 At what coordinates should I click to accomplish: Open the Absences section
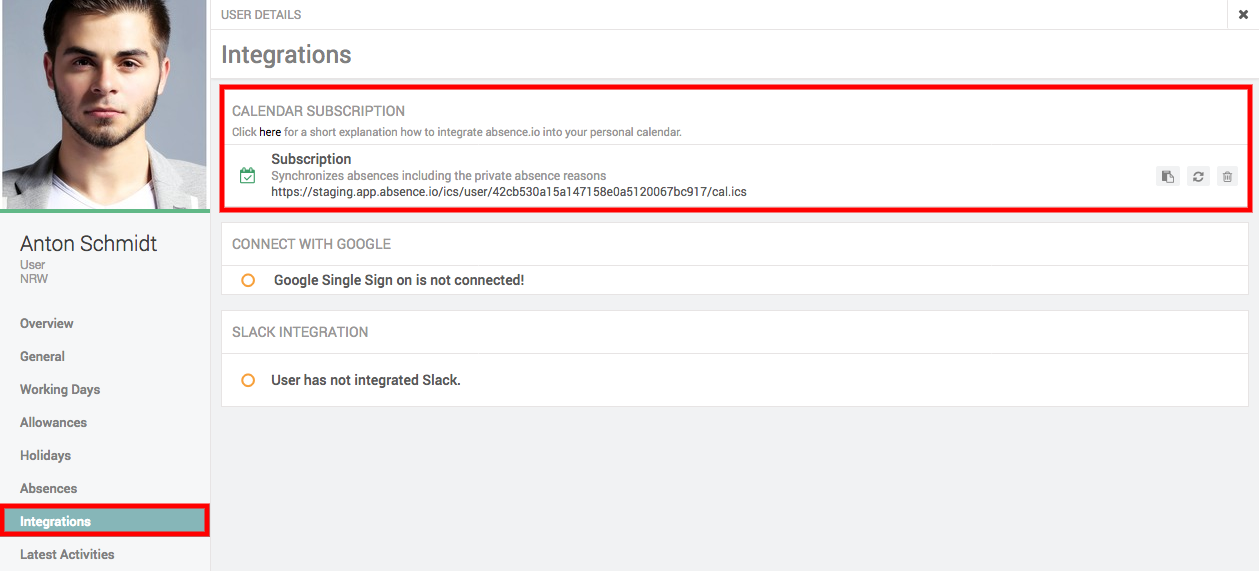(x=48, y=489)
